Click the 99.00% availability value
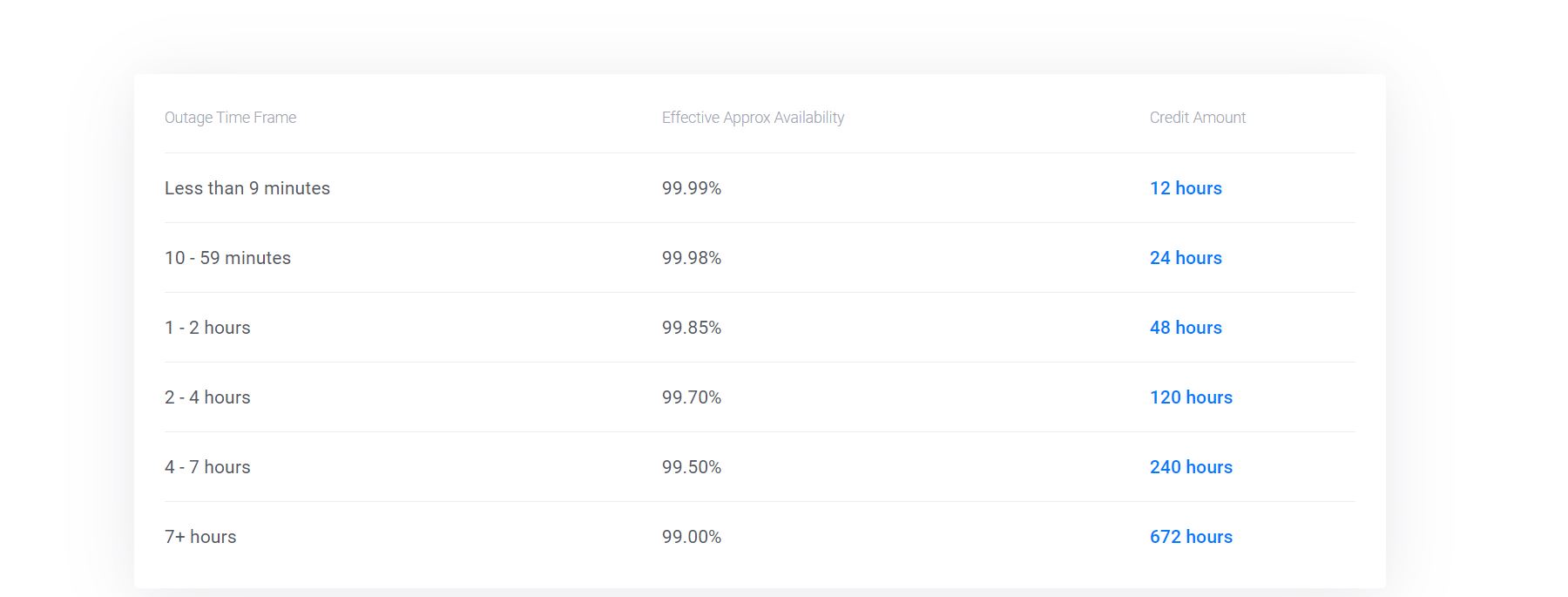This screenshot has width=1568, height=597. 692,537
